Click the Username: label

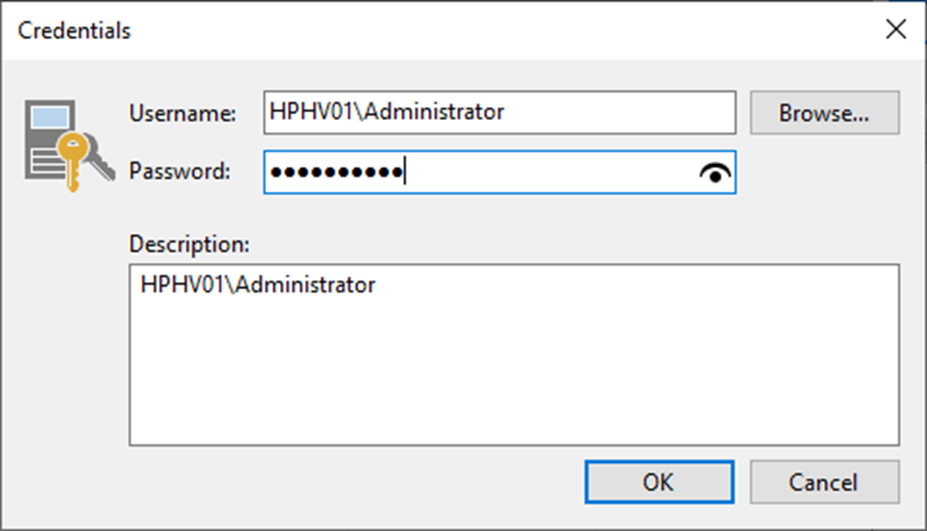point(183,113)
